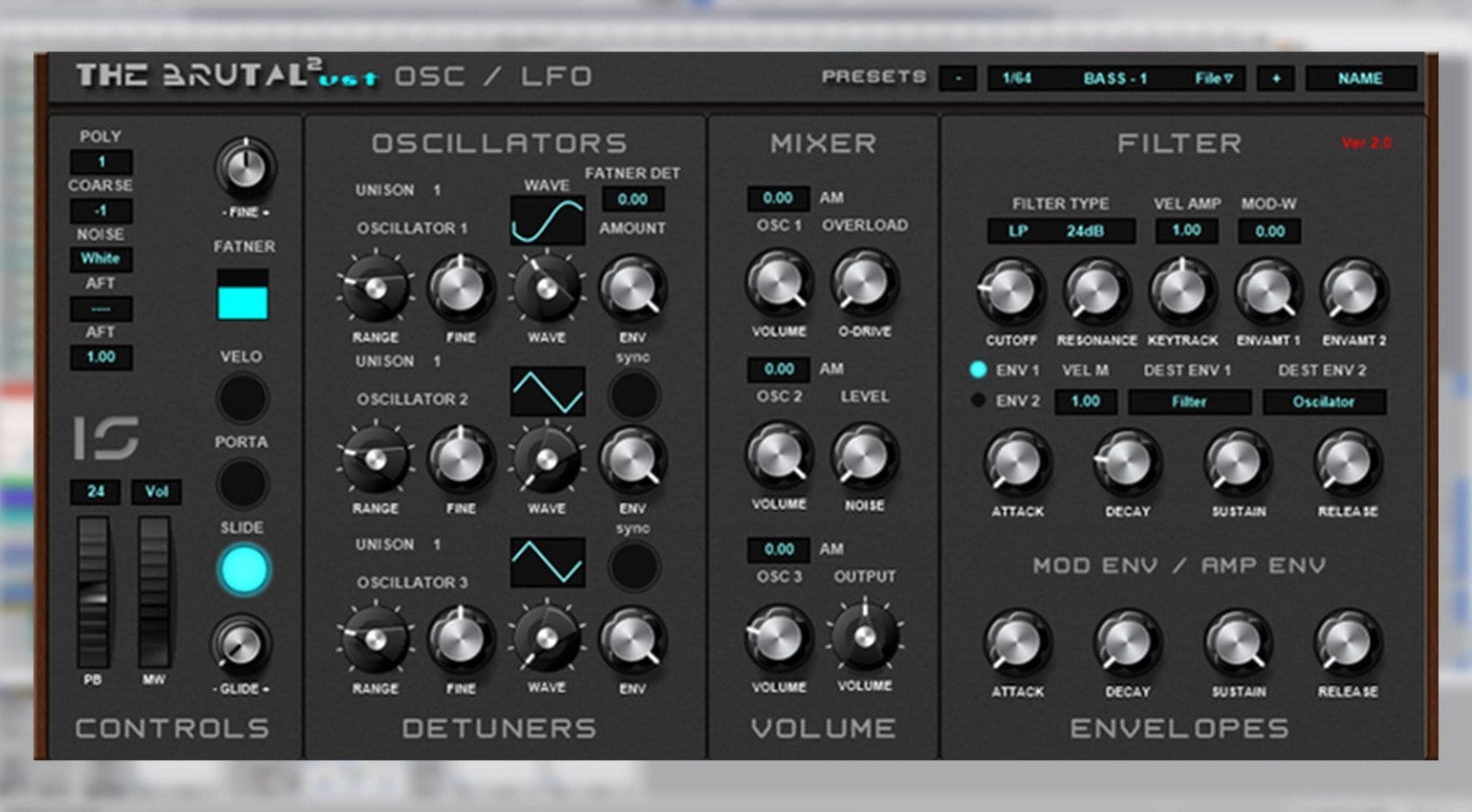Click Oscillator 3 FINE knob
The height and width of the screenshot is (812, 1472).
[461, 639]
